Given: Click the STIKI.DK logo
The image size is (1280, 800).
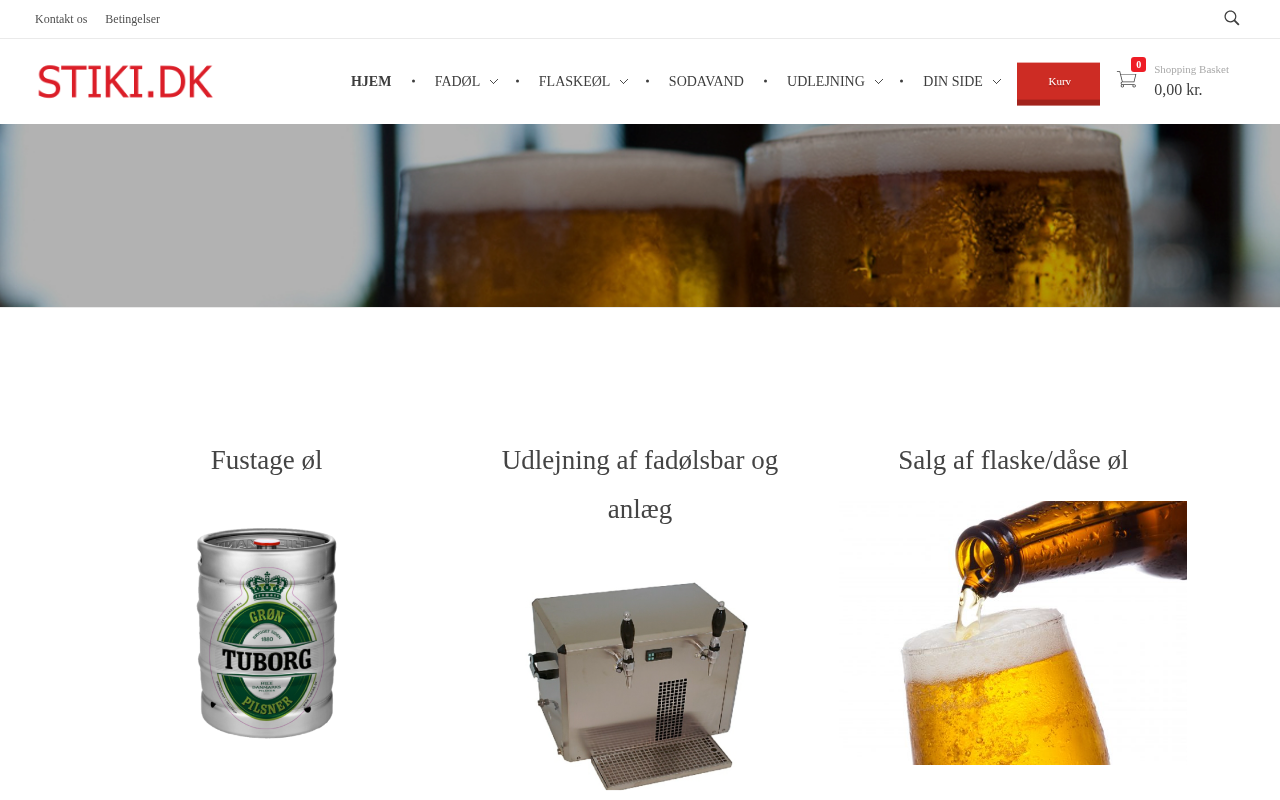Looking at the screenshot, I should (125, 81).
